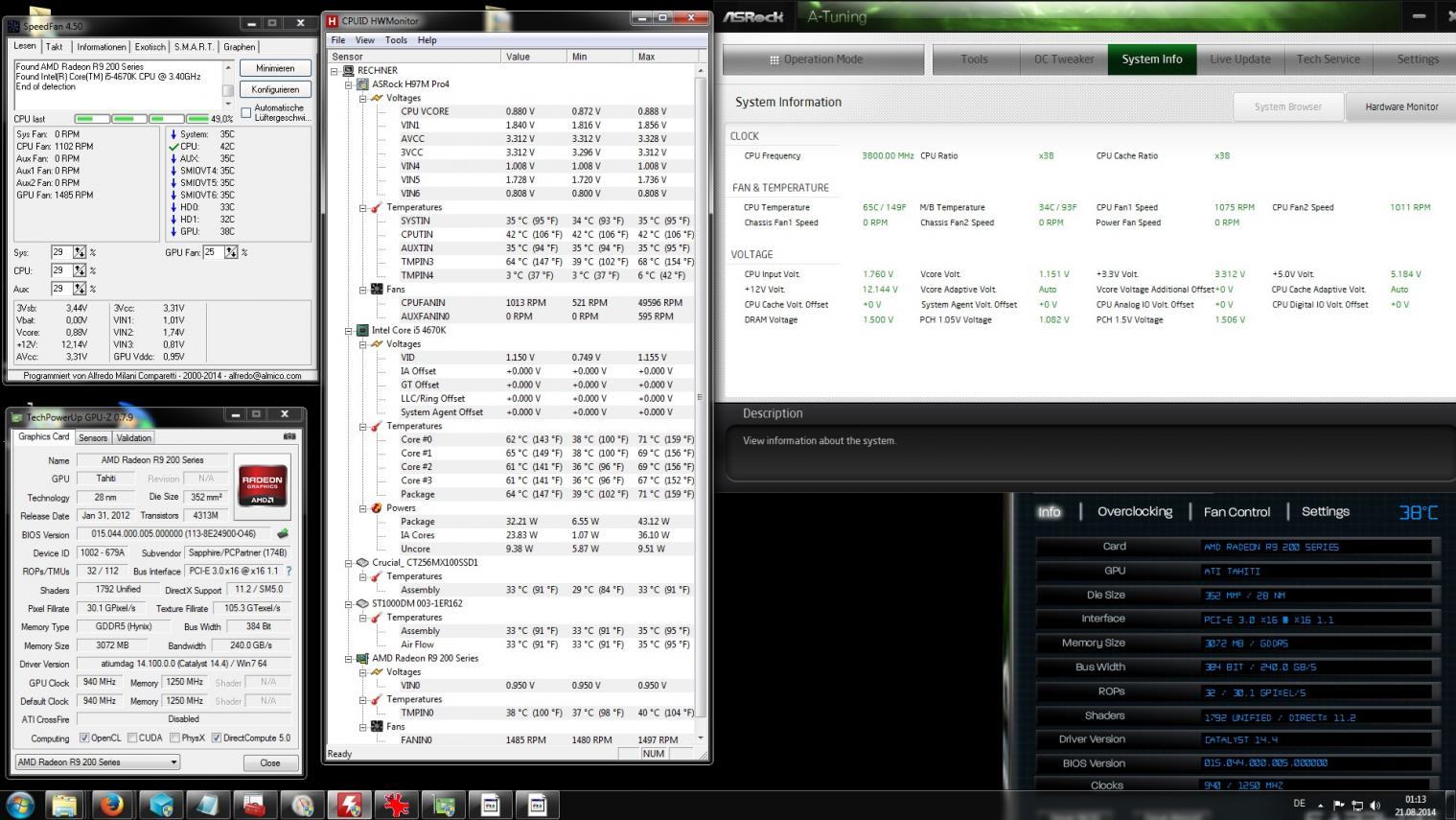Click the HWMonitor vertical scrollbar

(700, 403)
